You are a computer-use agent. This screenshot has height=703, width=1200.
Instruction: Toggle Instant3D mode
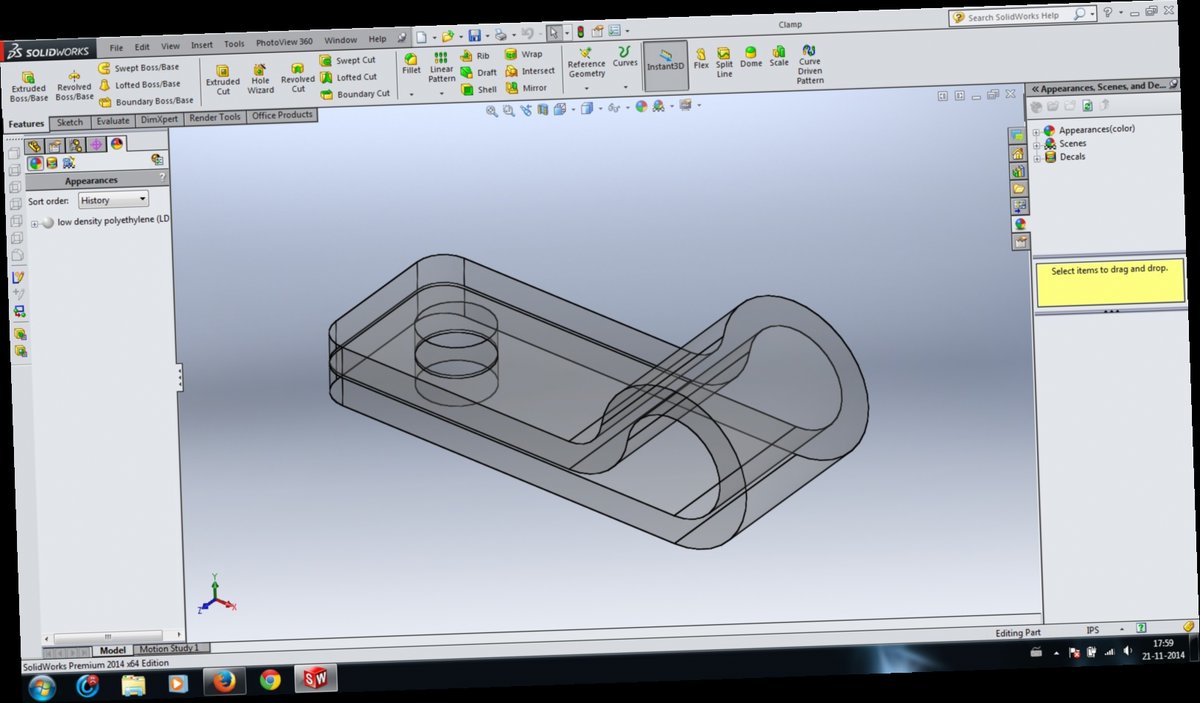(x=665, y=62)
